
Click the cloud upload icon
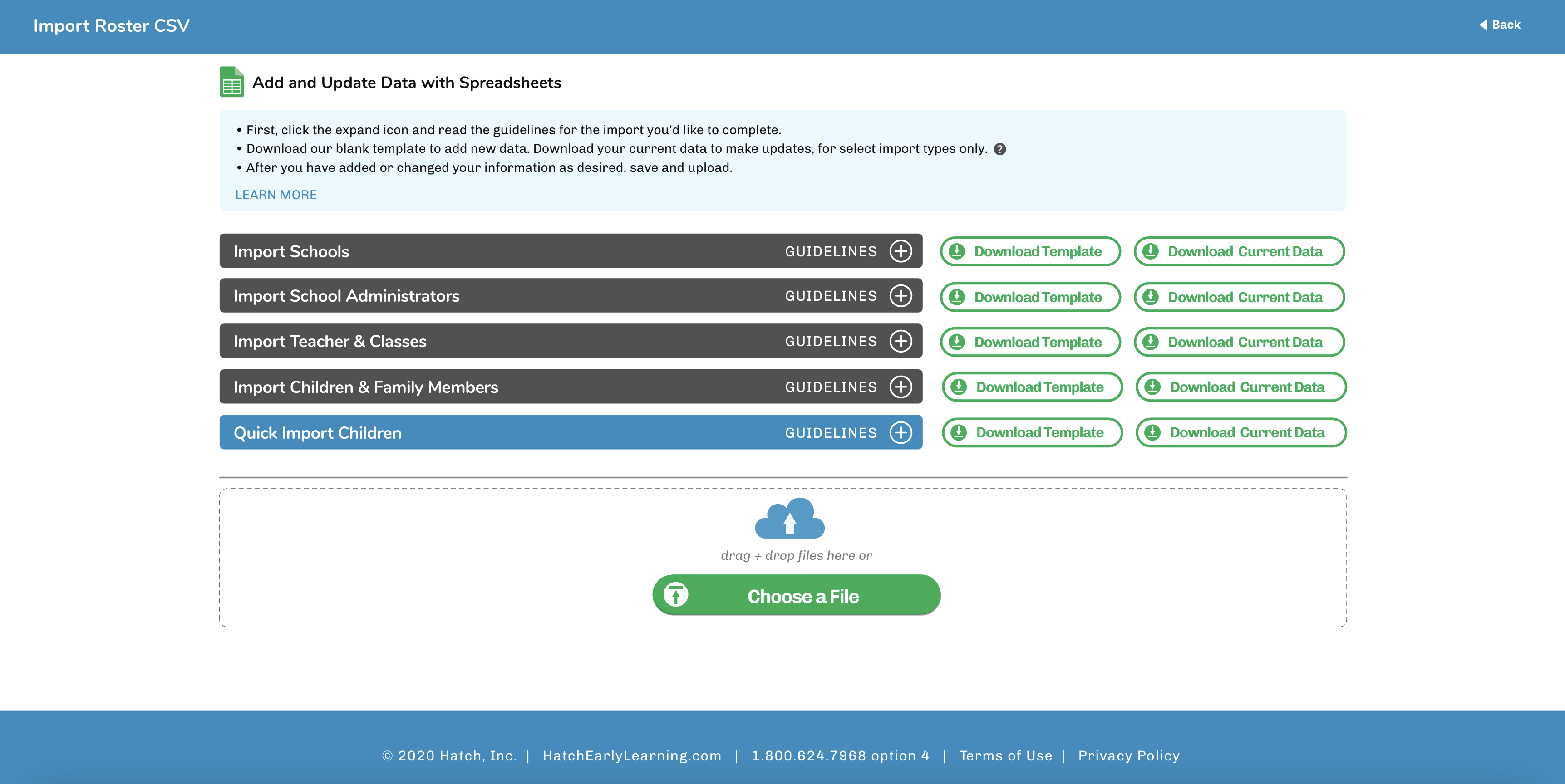789,519
